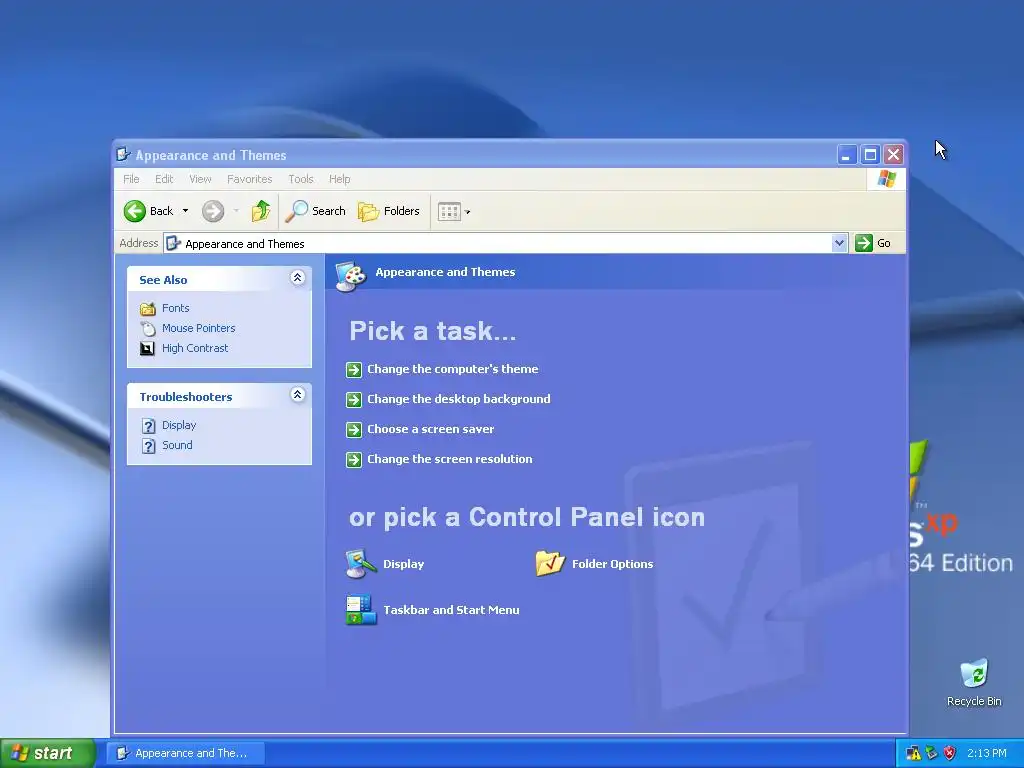Click the security shield tray icon
Screen dimensions: 1024x768
click(950, 753)
